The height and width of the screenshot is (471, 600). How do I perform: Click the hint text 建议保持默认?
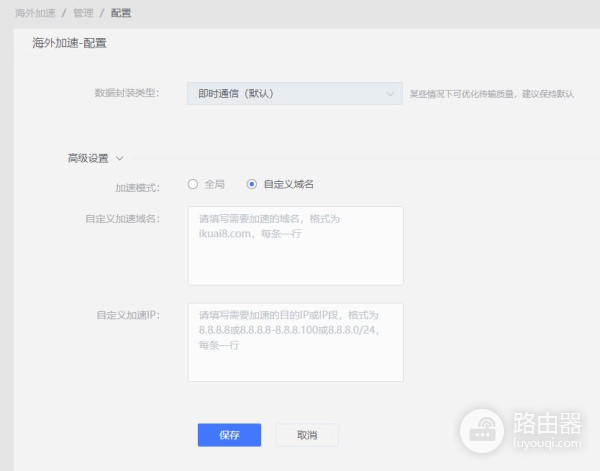[x=548, y=94]
